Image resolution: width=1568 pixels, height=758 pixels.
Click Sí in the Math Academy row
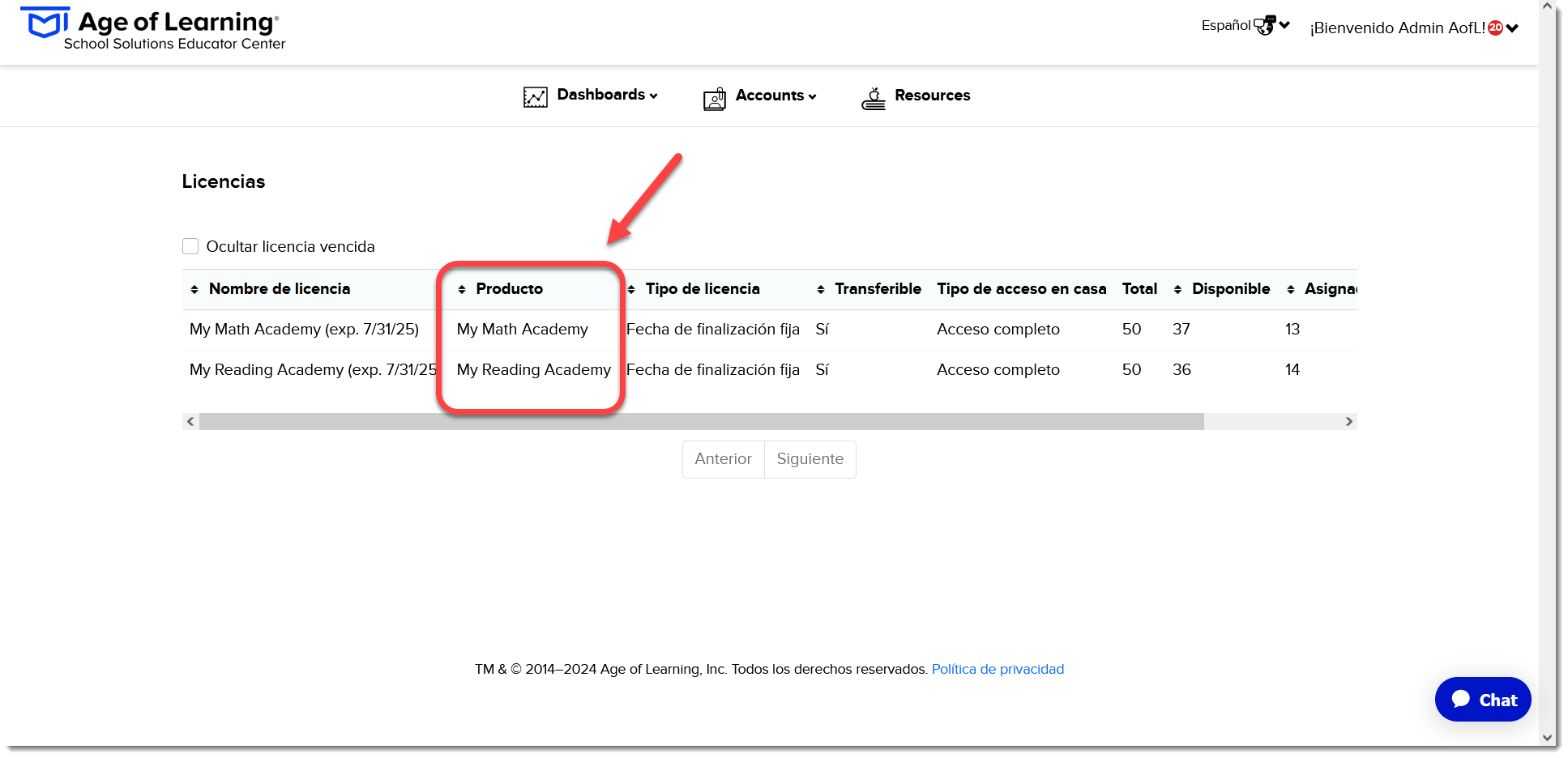pyautogui.click(x=822, y=330)
